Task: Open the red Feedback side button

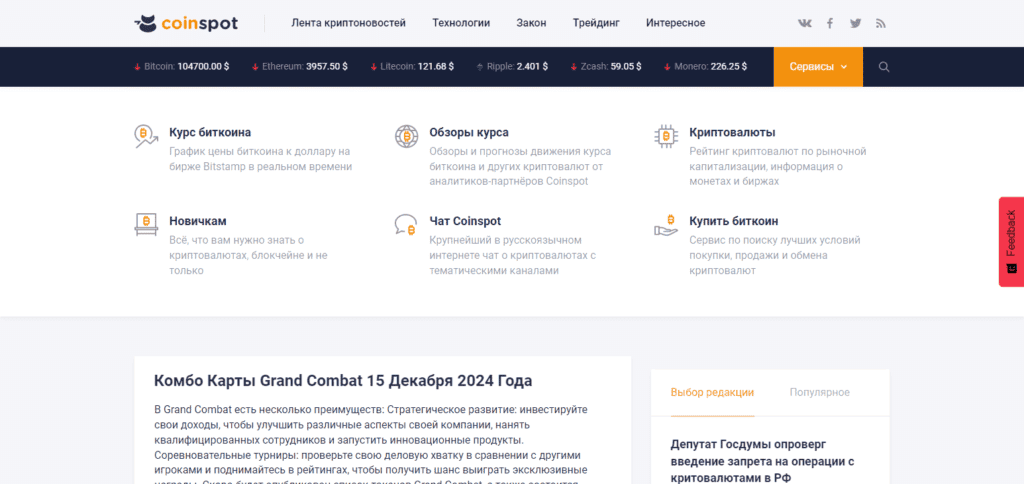Action: (1011, 242)
